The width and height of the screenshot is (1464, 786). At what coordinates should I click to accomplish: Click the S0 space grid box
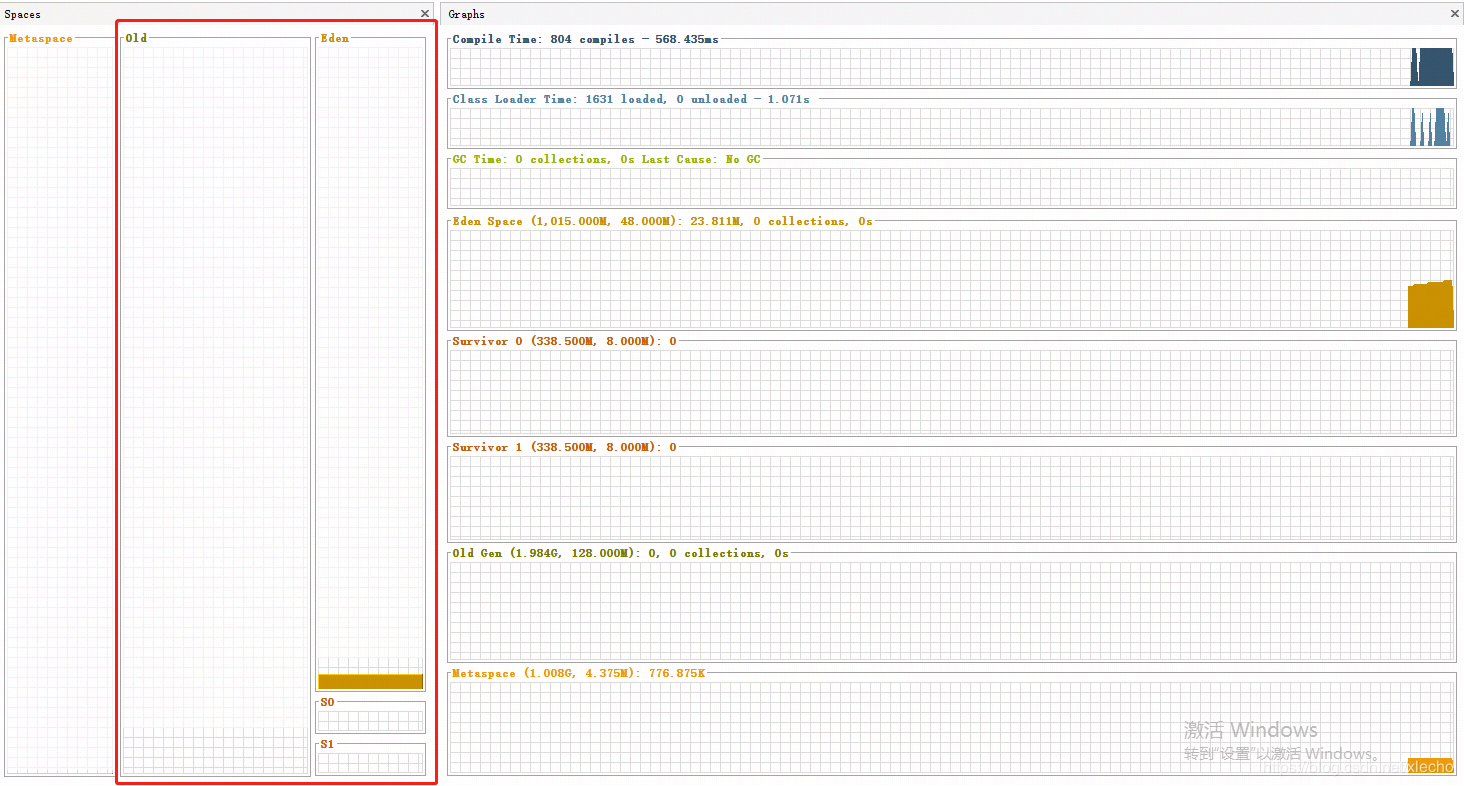pos(370,720)
